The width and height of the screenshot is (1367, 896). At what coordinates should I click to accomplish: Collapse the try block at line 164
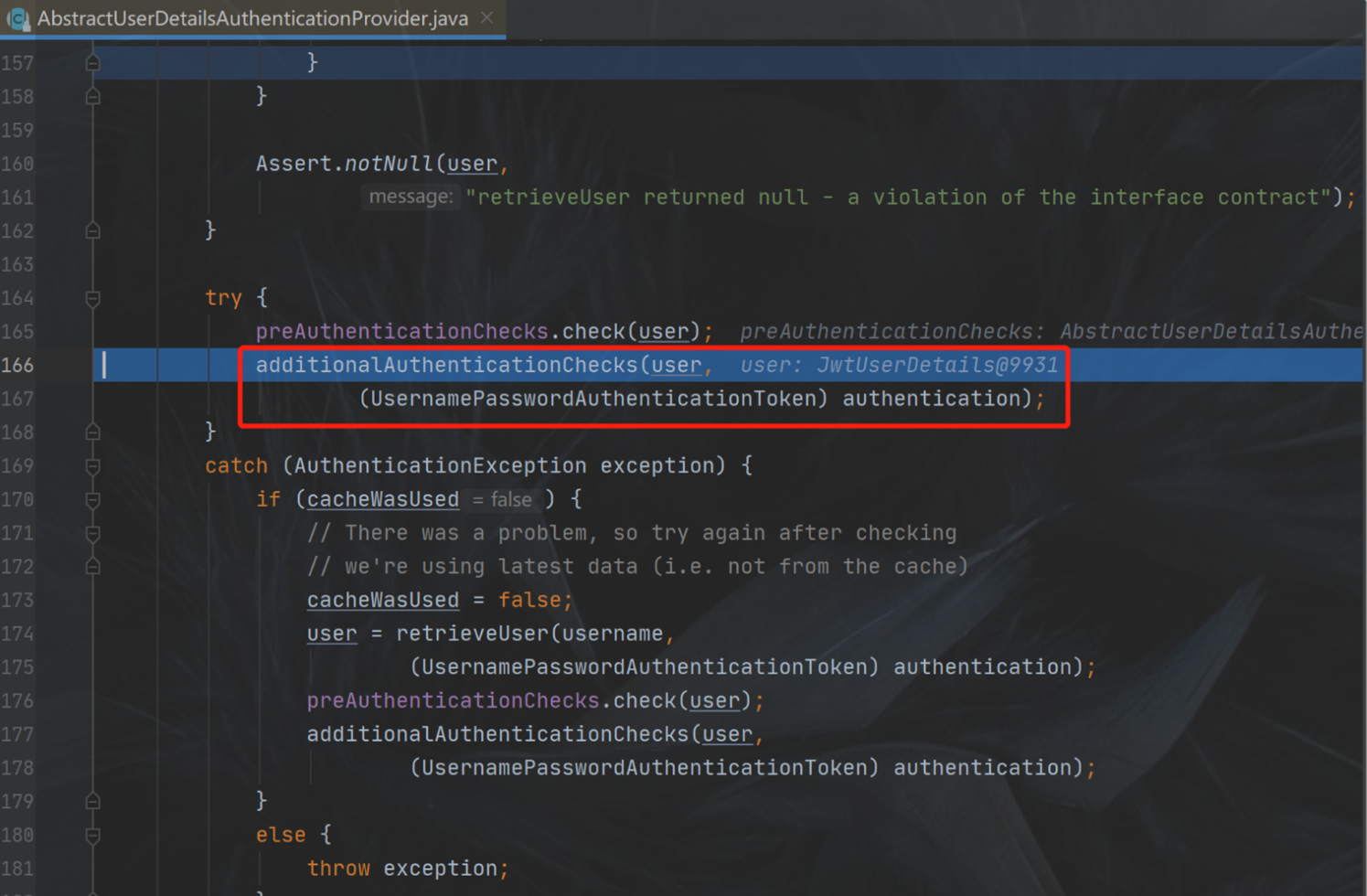(x=92, y=298)
